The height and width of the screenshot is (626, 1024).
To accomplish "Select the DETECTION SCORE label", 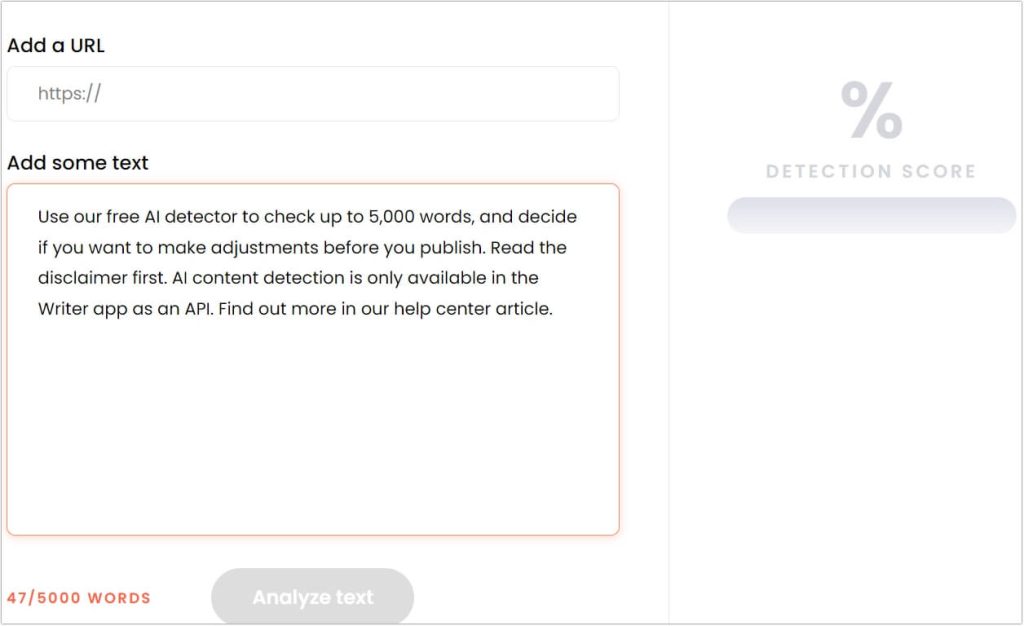I will click(x=871, y=171).
